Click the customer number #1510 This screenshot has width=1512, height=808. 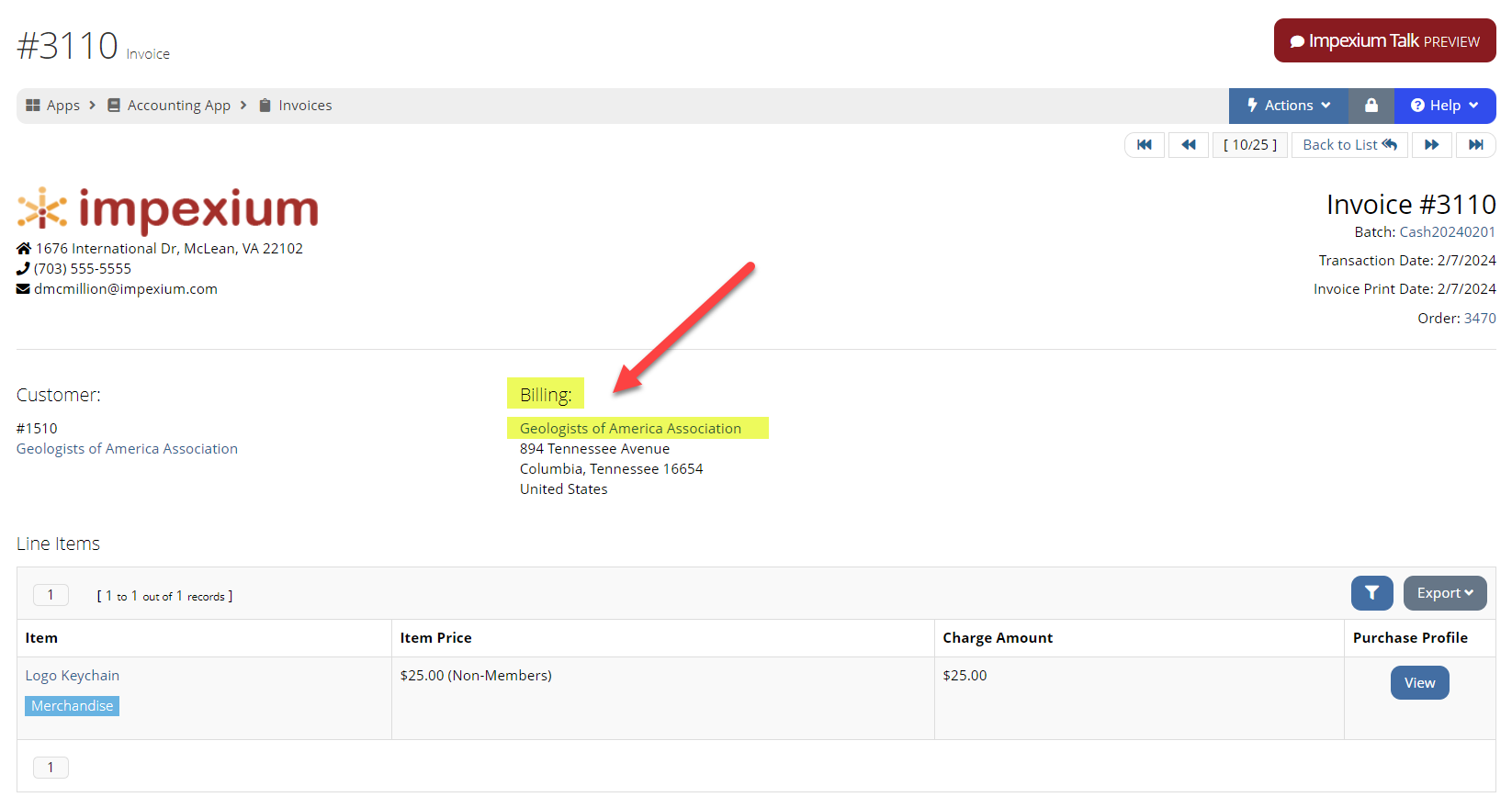tap(37, 429)
